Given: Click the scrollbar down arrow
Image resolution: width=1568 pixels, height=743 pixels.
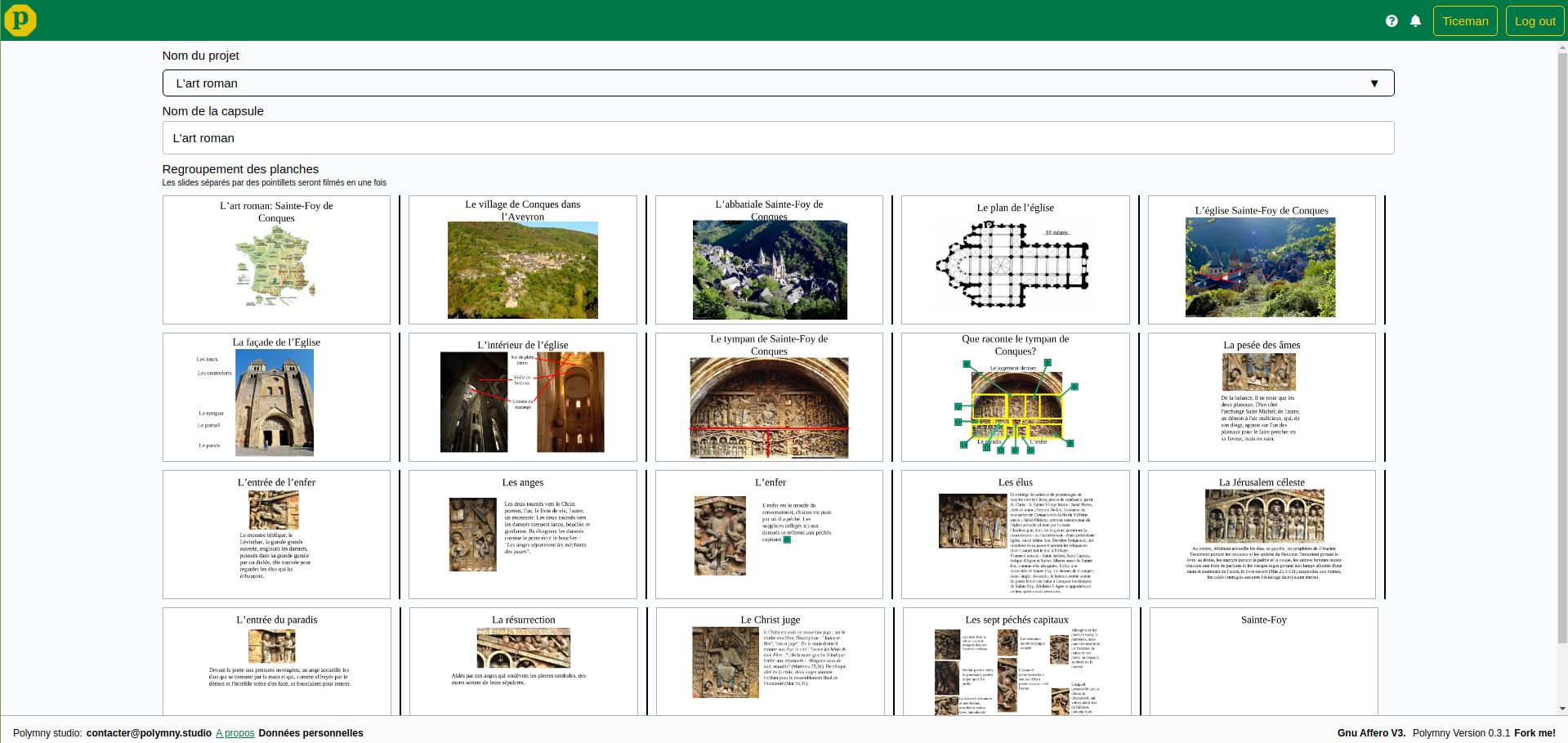Looking at the screenshot, I should (x=1562, y=709).
